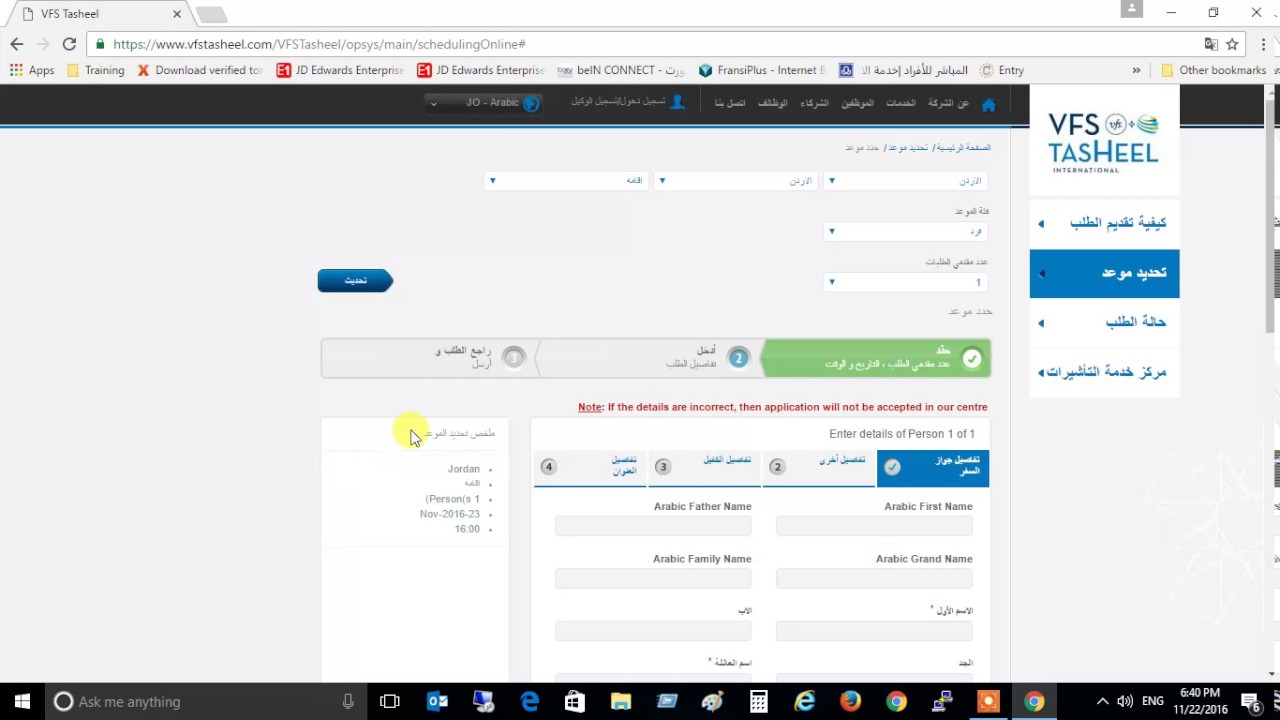Click the globe icon beside JO - Arabic

531,103
